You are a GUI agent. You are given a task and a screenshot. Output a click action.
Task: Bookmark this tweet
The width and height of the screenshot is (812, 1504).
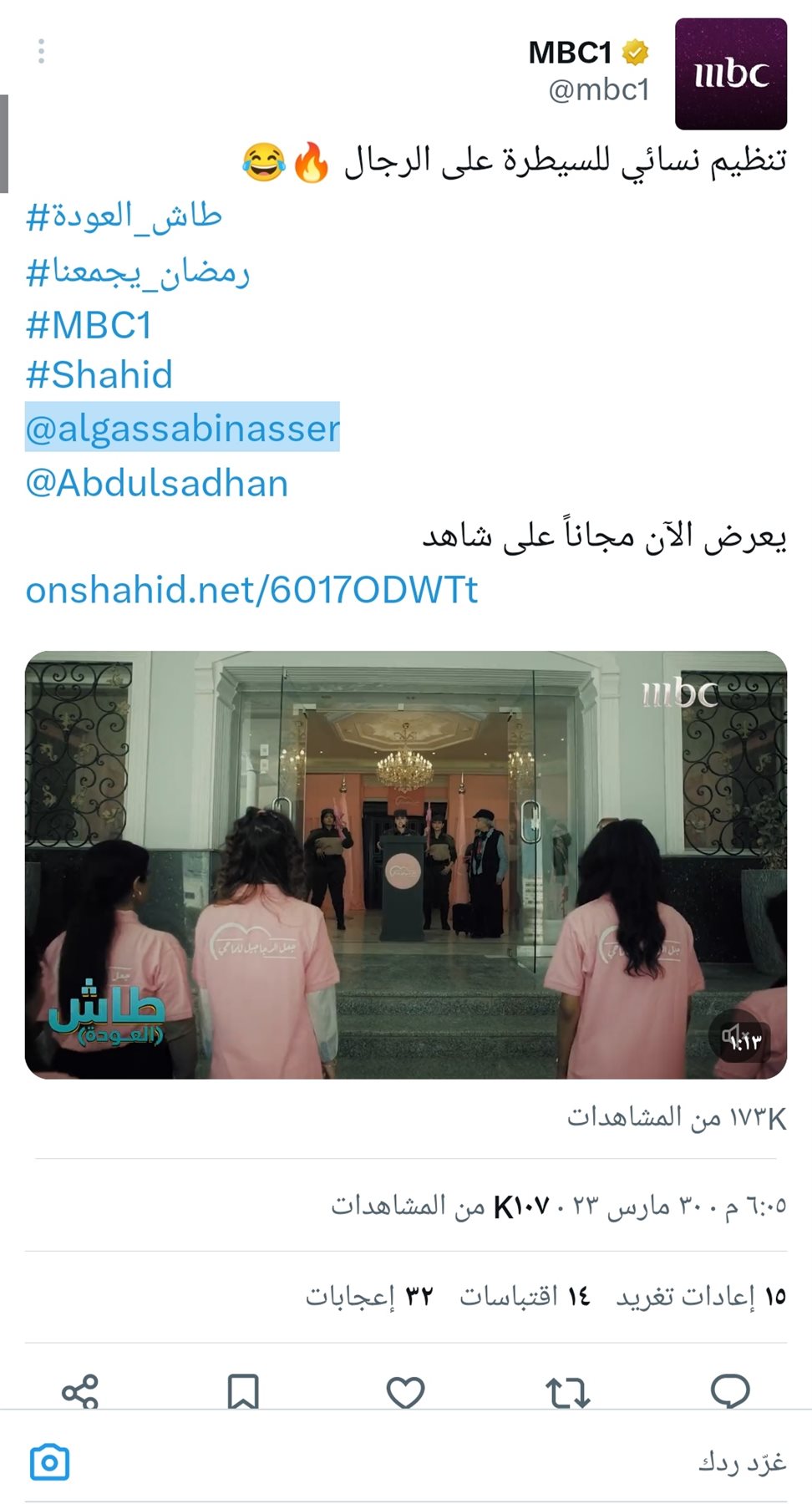tap(243, 1393)
